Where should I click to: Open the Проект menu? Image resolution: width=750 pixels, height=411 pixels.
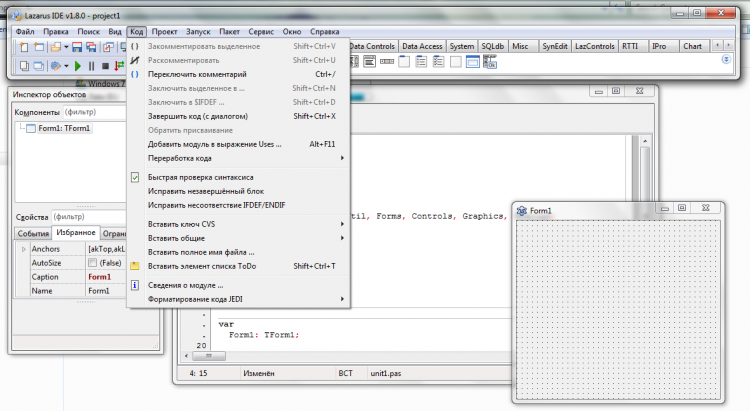pos(165,32)
